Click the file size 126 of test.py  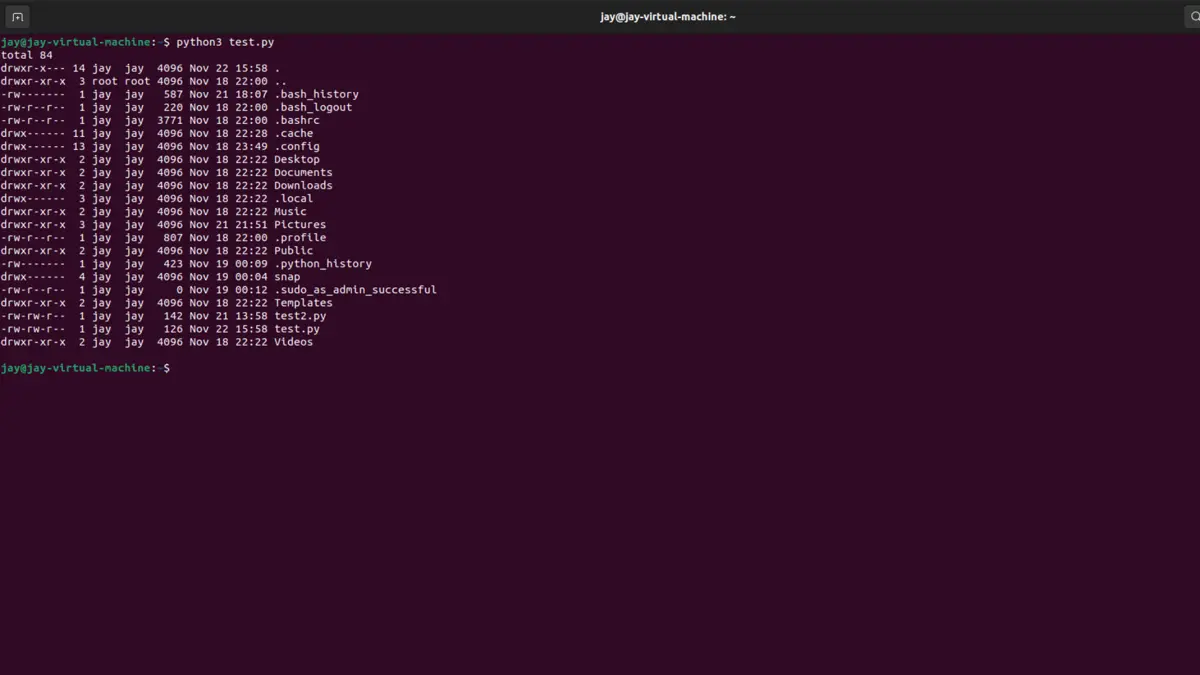[173, 328]
